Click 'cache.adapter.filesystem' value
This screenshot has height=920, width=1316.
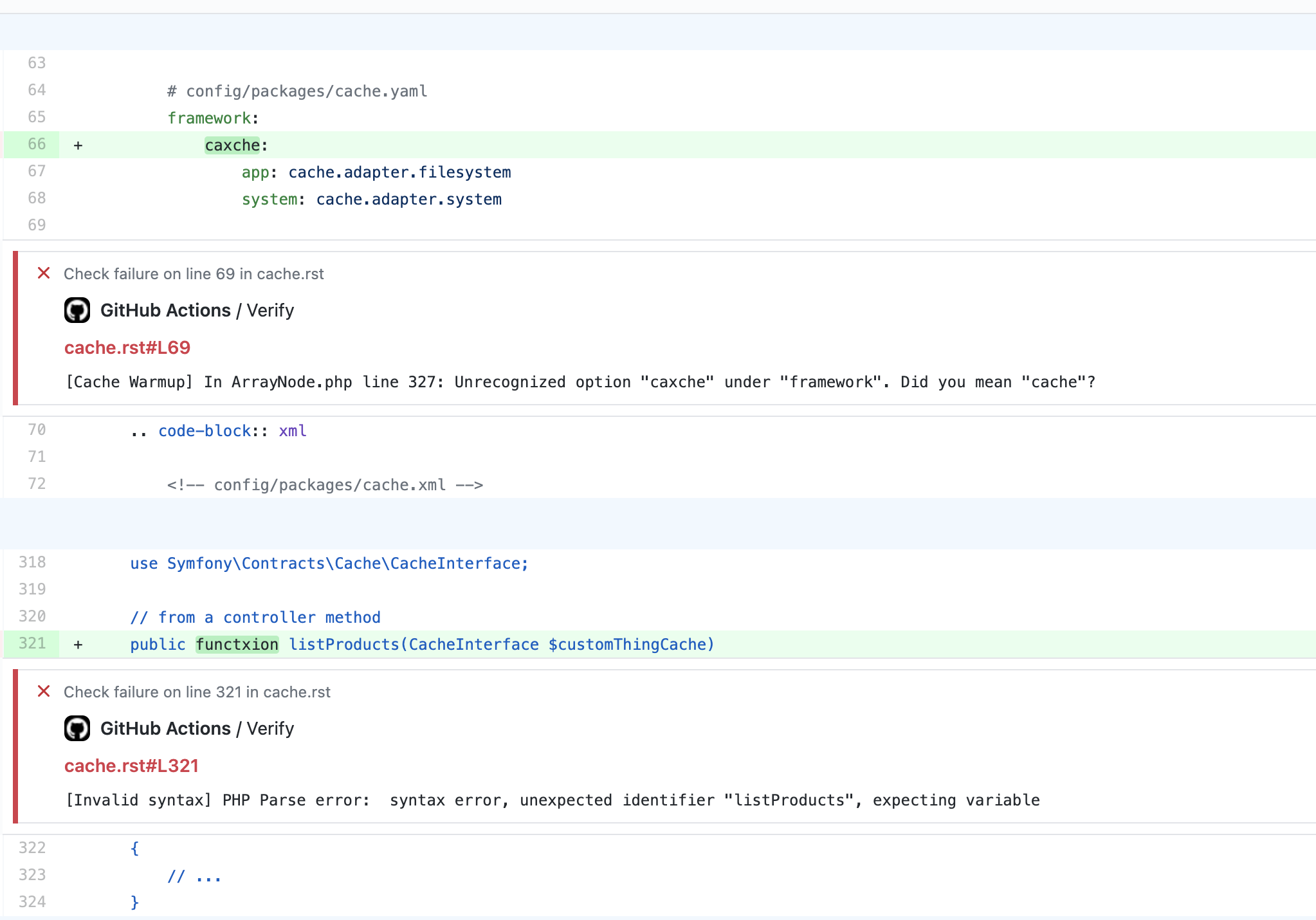[399, 172]
